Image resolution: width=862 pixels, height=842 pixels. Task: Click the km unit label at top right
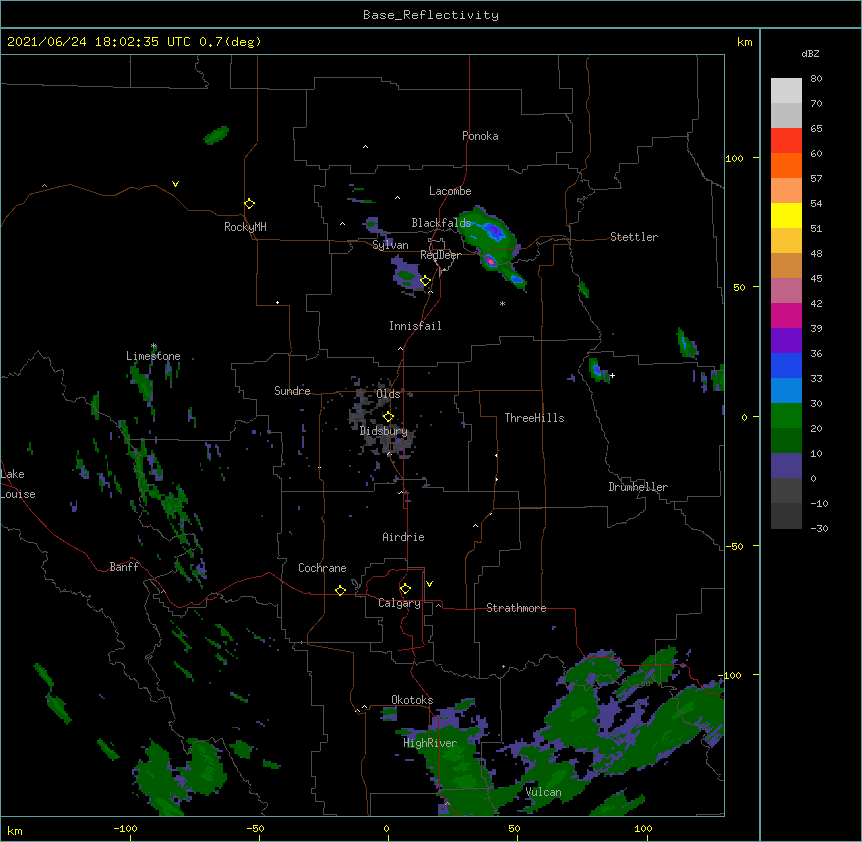click(744, 42)
